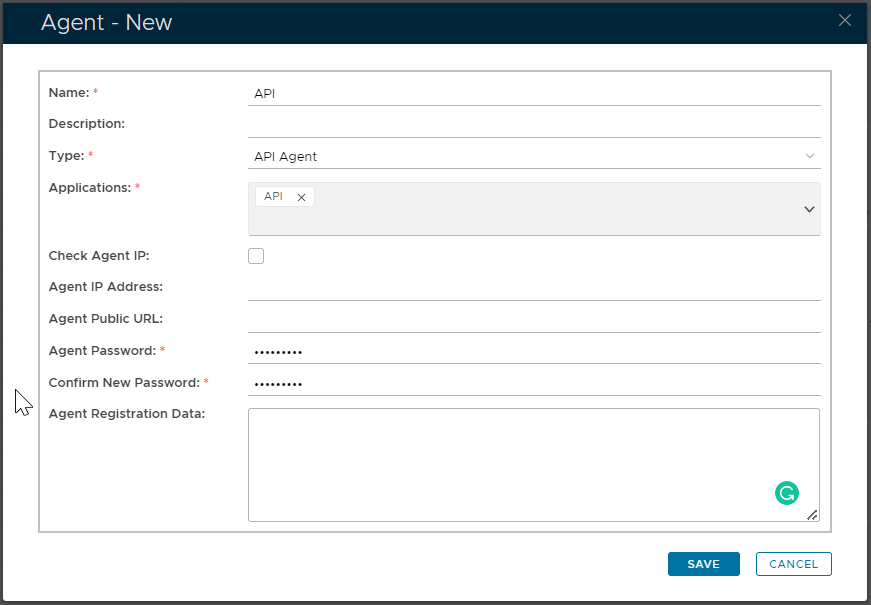Expand the Type dropdown chevron

pos(810,156)
